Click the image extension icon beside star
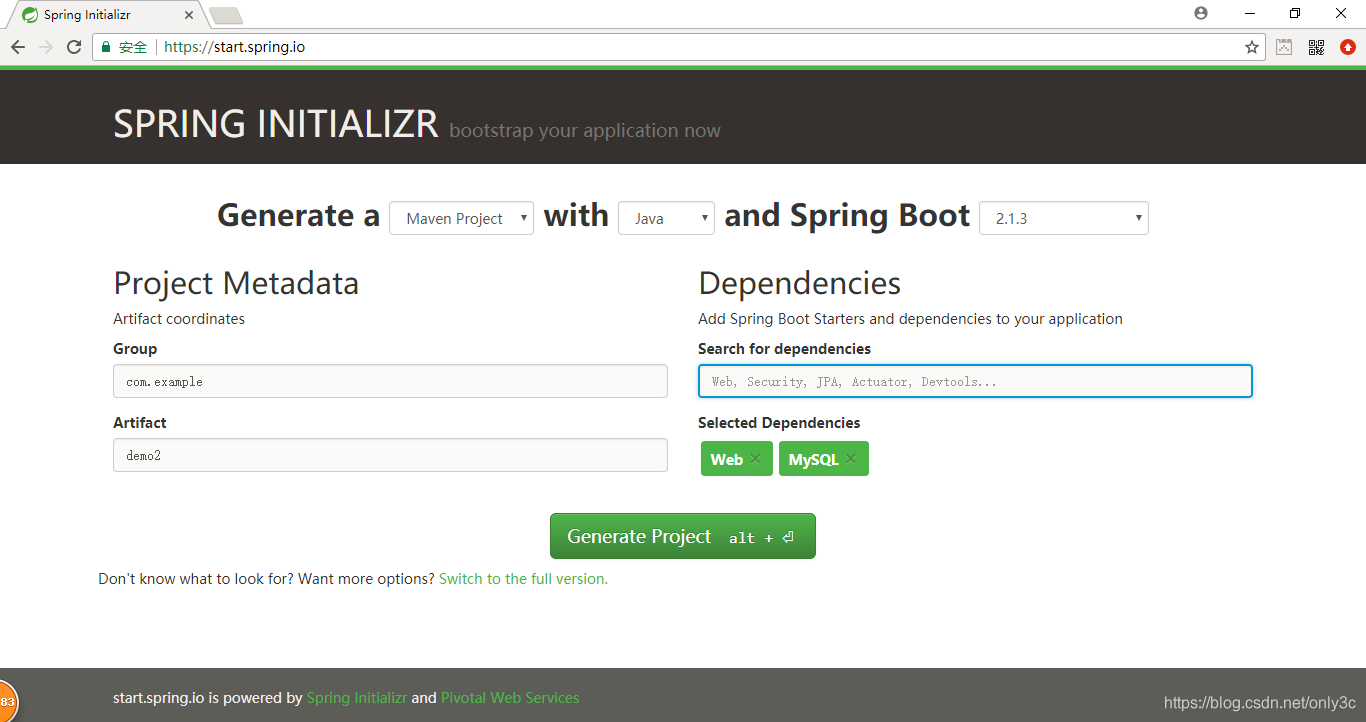This screenshot has width=1366, height=722. click(1284, 47)
